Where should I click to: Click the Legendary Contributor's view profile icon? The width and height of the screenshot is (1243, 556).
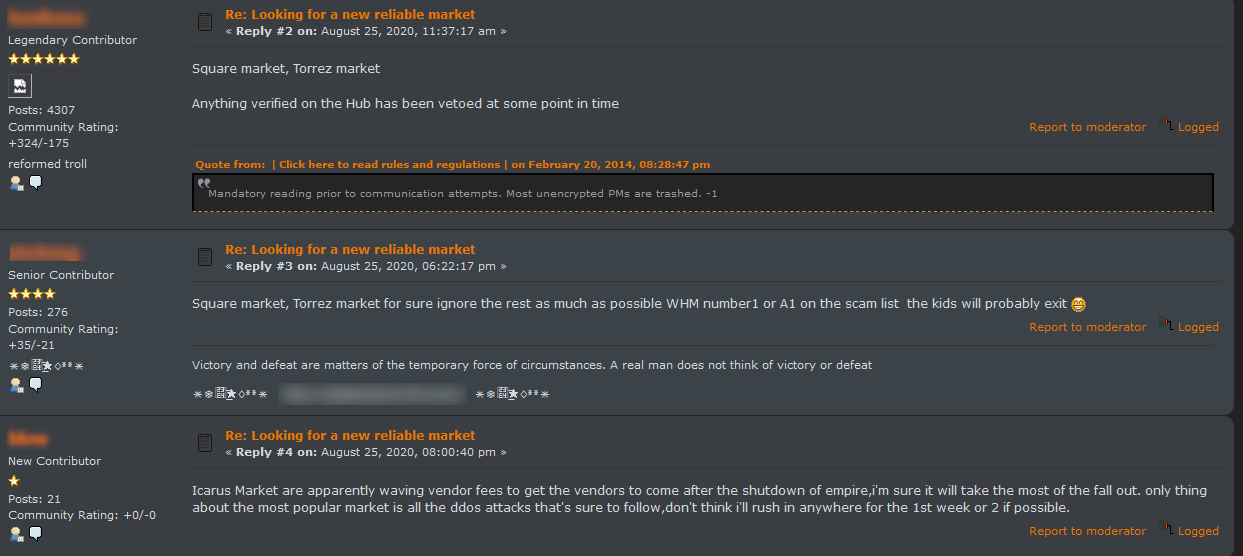(16, 183)
